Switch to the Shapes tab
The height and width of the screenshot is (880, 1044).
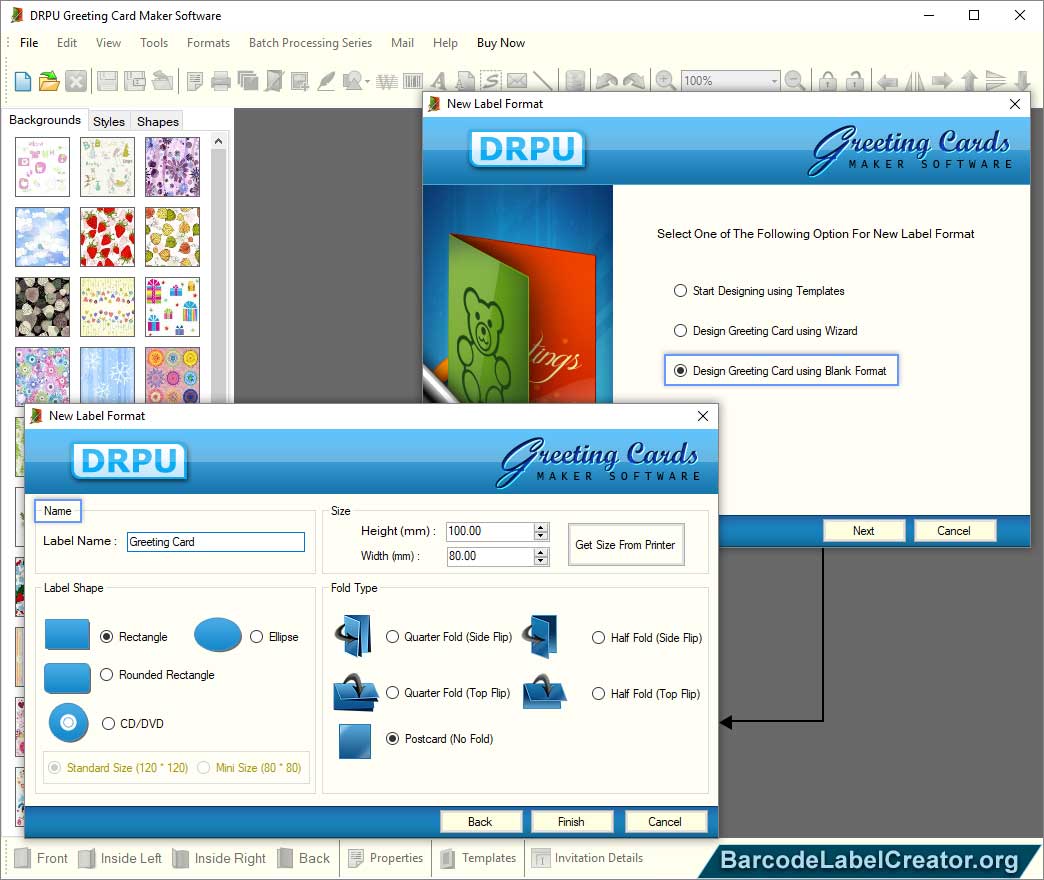158,121
